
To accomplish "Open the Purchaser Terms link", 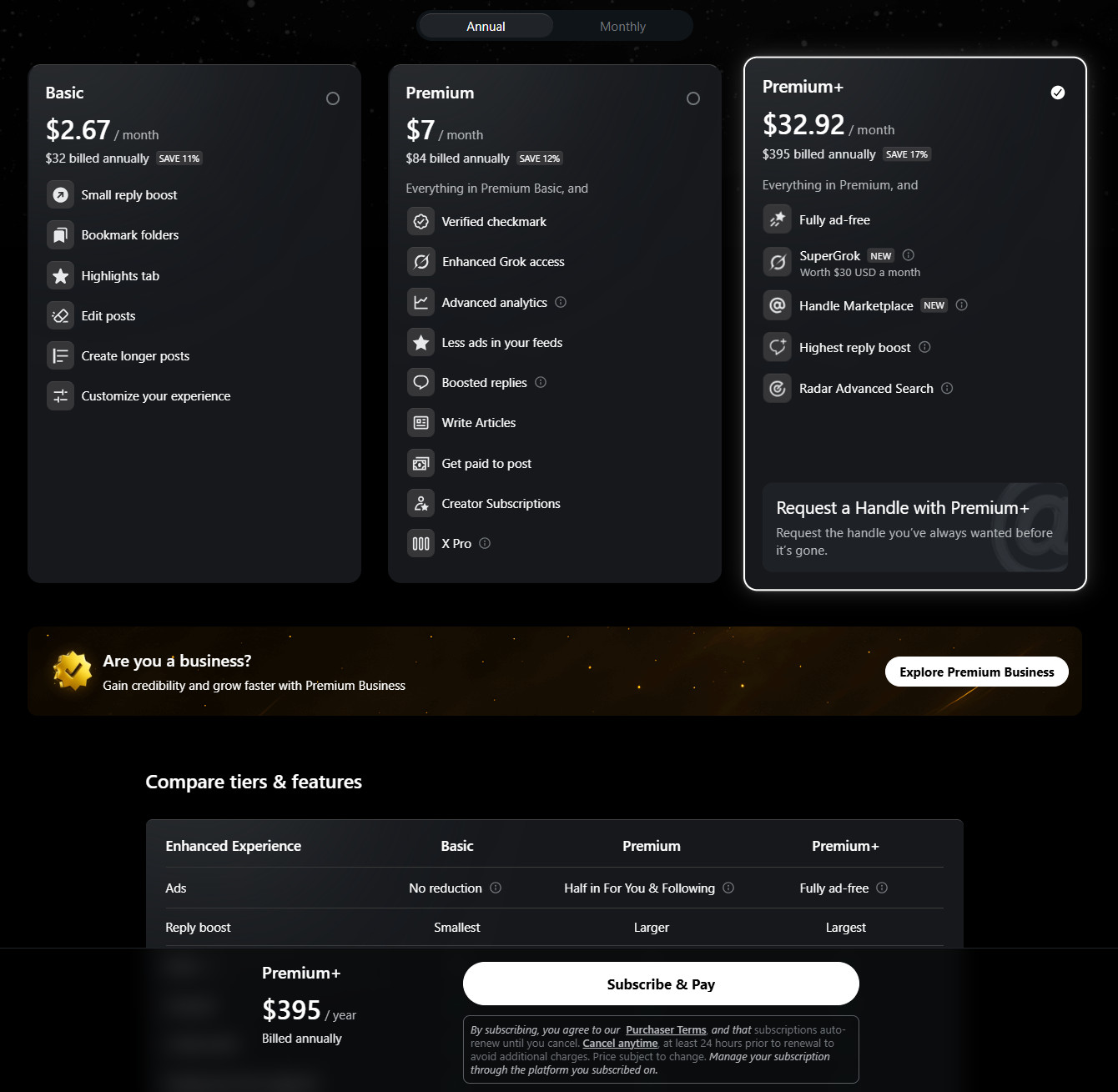I will pyautogui.click(x=666, y=1030).
